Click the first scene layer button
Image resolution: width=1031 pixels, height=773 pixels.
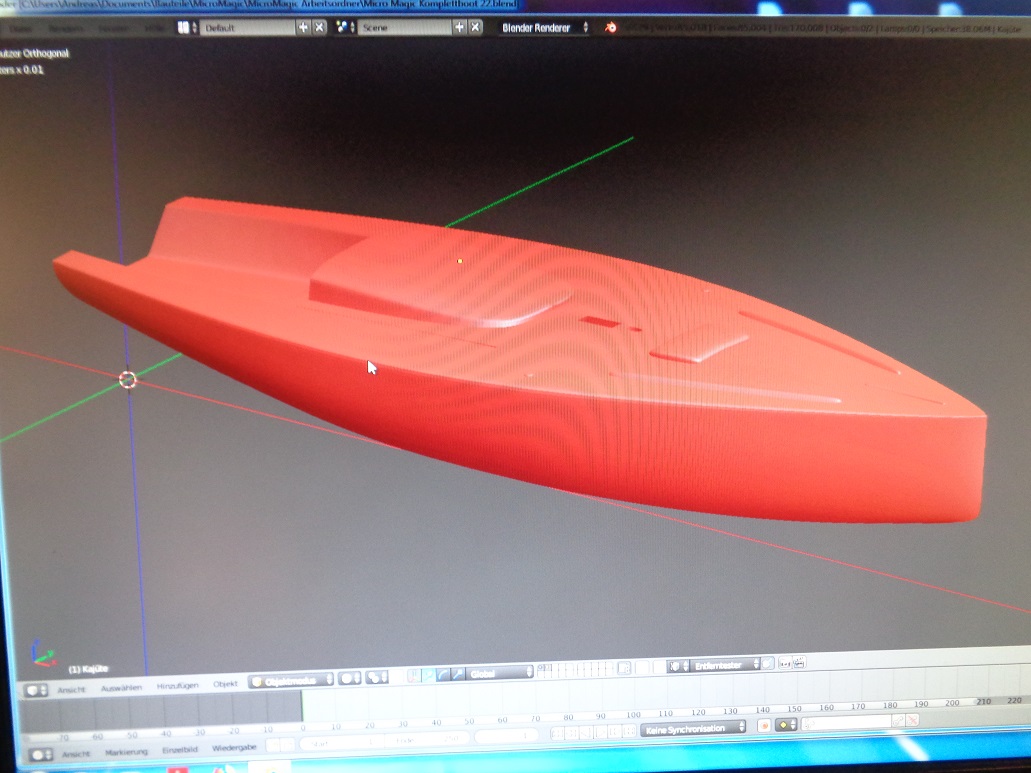(541, 667)
